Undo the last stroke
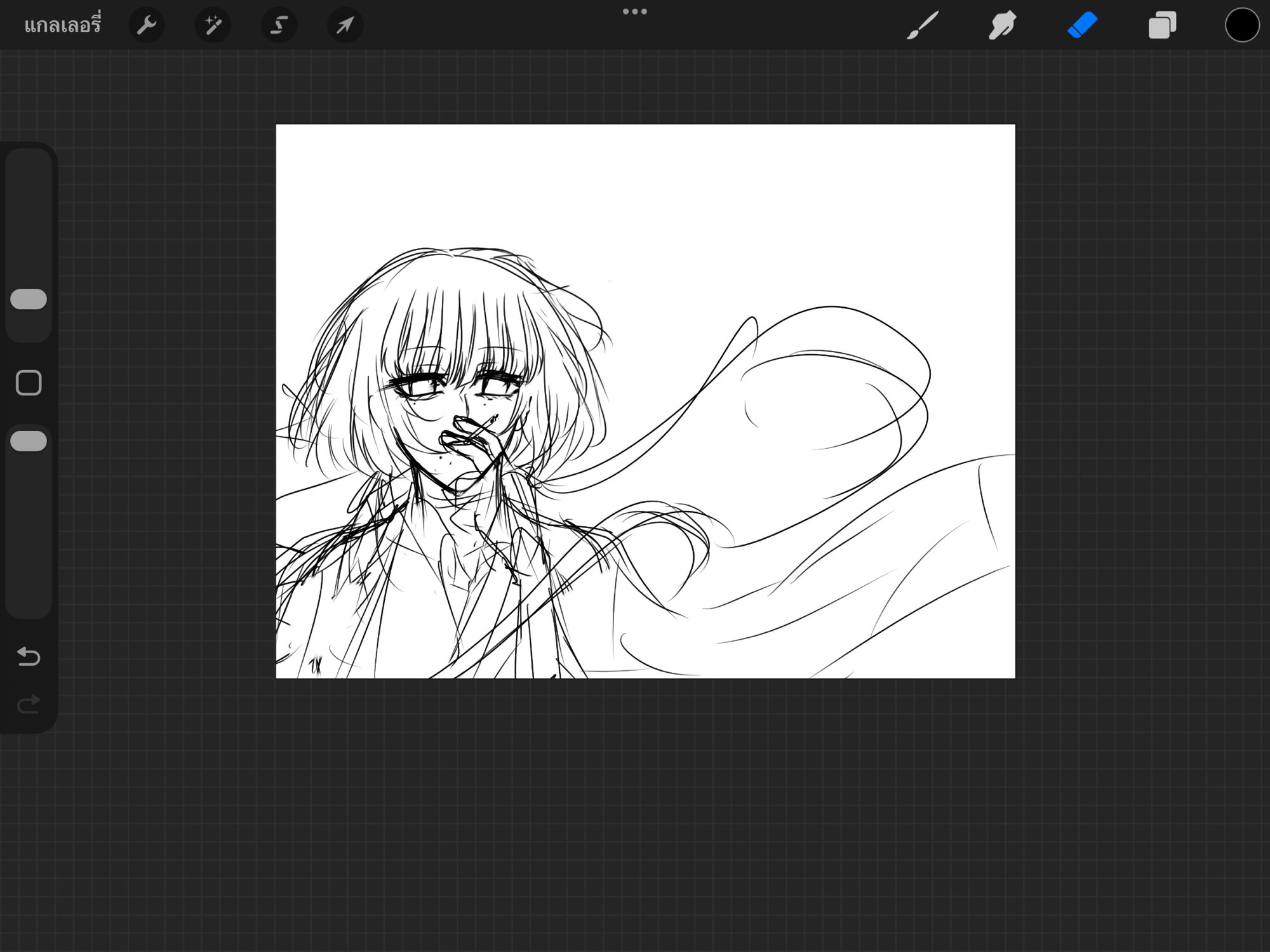Screen dimensions: 1270x952 tap(29, 656)
